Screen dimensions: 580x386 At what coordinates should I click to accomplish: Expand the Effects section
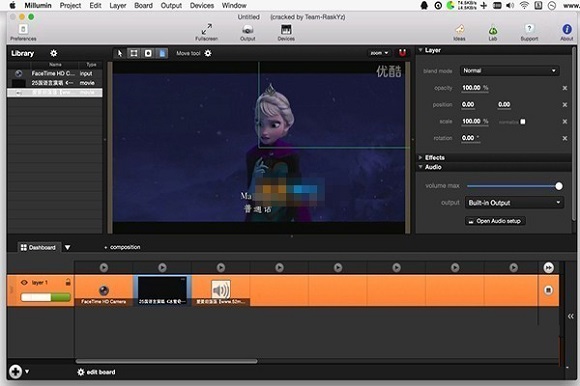[x=421, y=158]
